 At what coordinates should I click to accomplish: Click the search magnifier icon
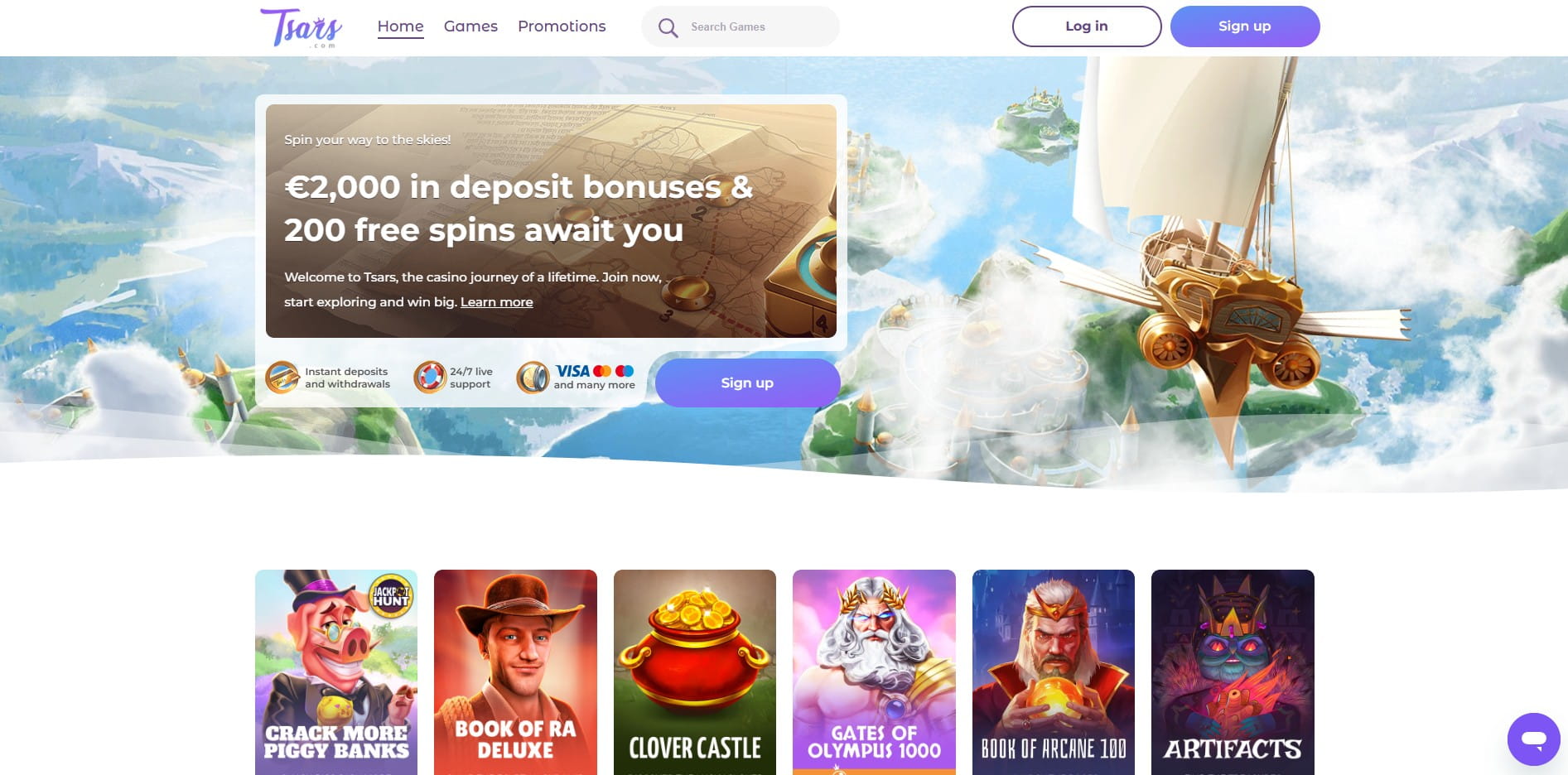click(668, 27)
